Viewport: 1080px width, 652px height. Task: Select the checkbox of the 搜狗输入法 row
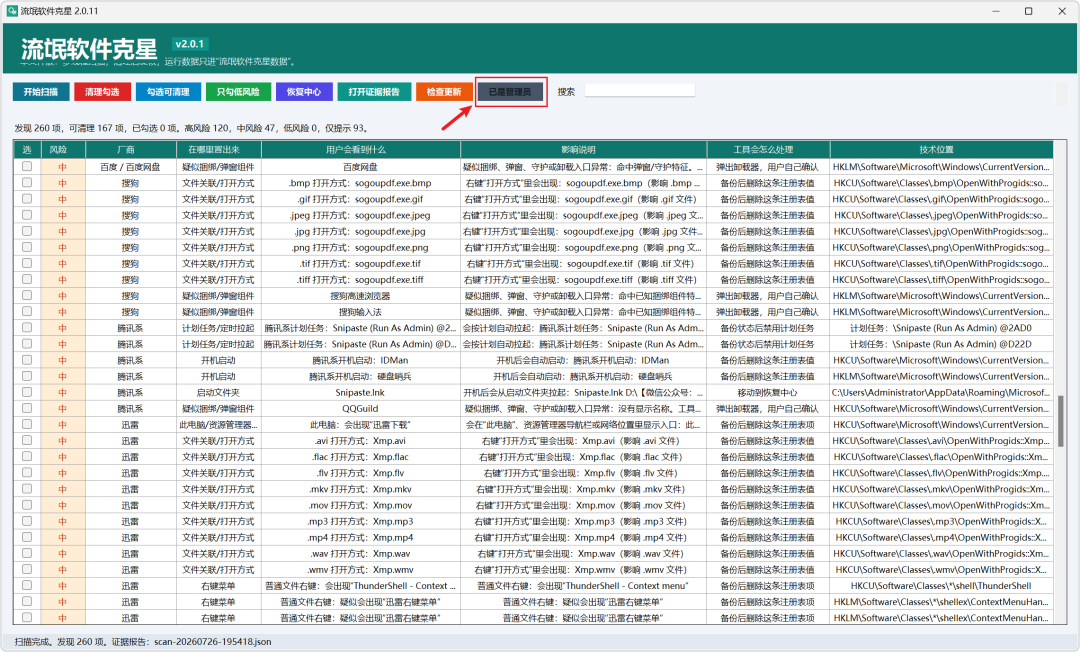[x=27, y=311]
